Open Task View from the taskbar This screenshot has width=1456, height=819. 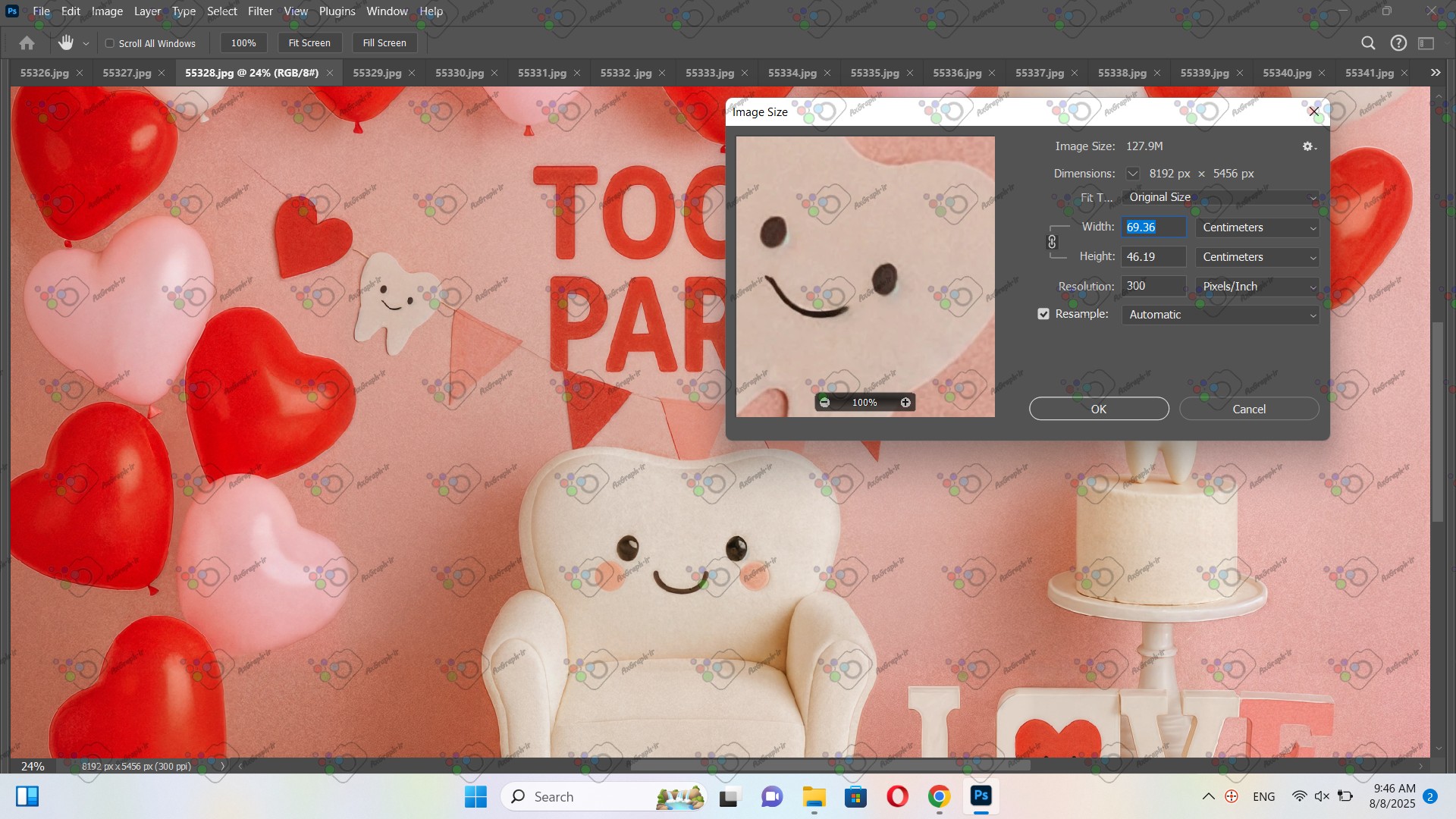729,797
